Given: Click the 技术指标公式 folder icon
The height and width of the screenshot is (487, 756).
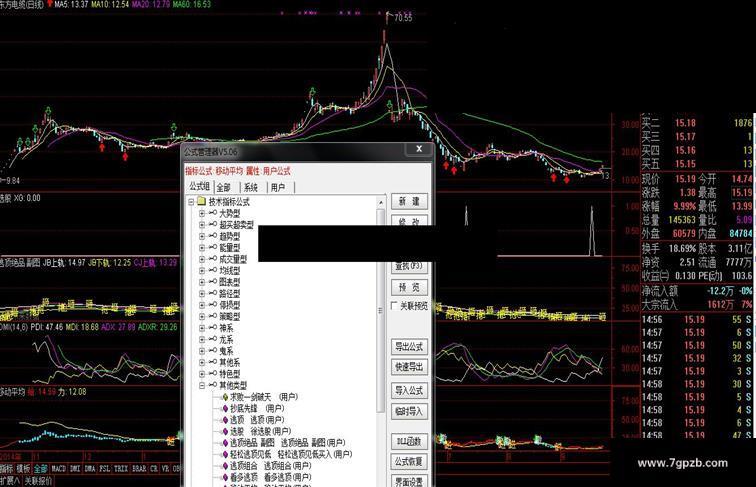Looking at the screenshot, I should pos(202,201).
